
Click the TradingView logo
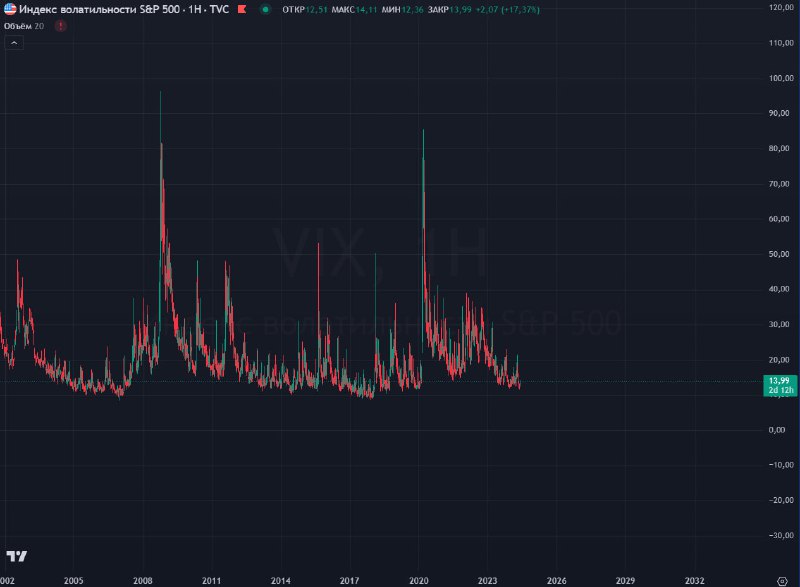coord(16,556)
